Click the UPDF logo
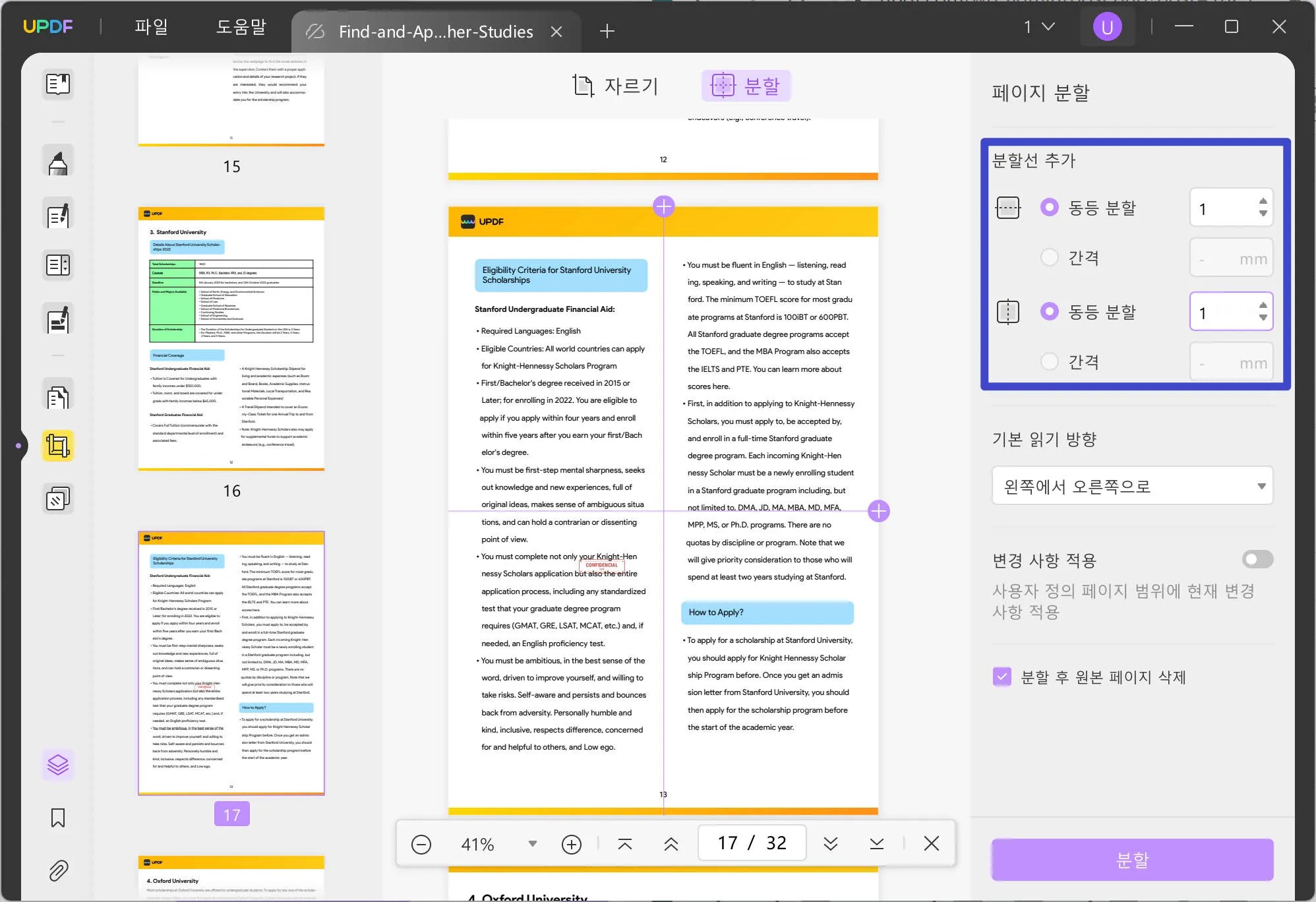This screenshot has width=1316, height=902. click(47, 27)
